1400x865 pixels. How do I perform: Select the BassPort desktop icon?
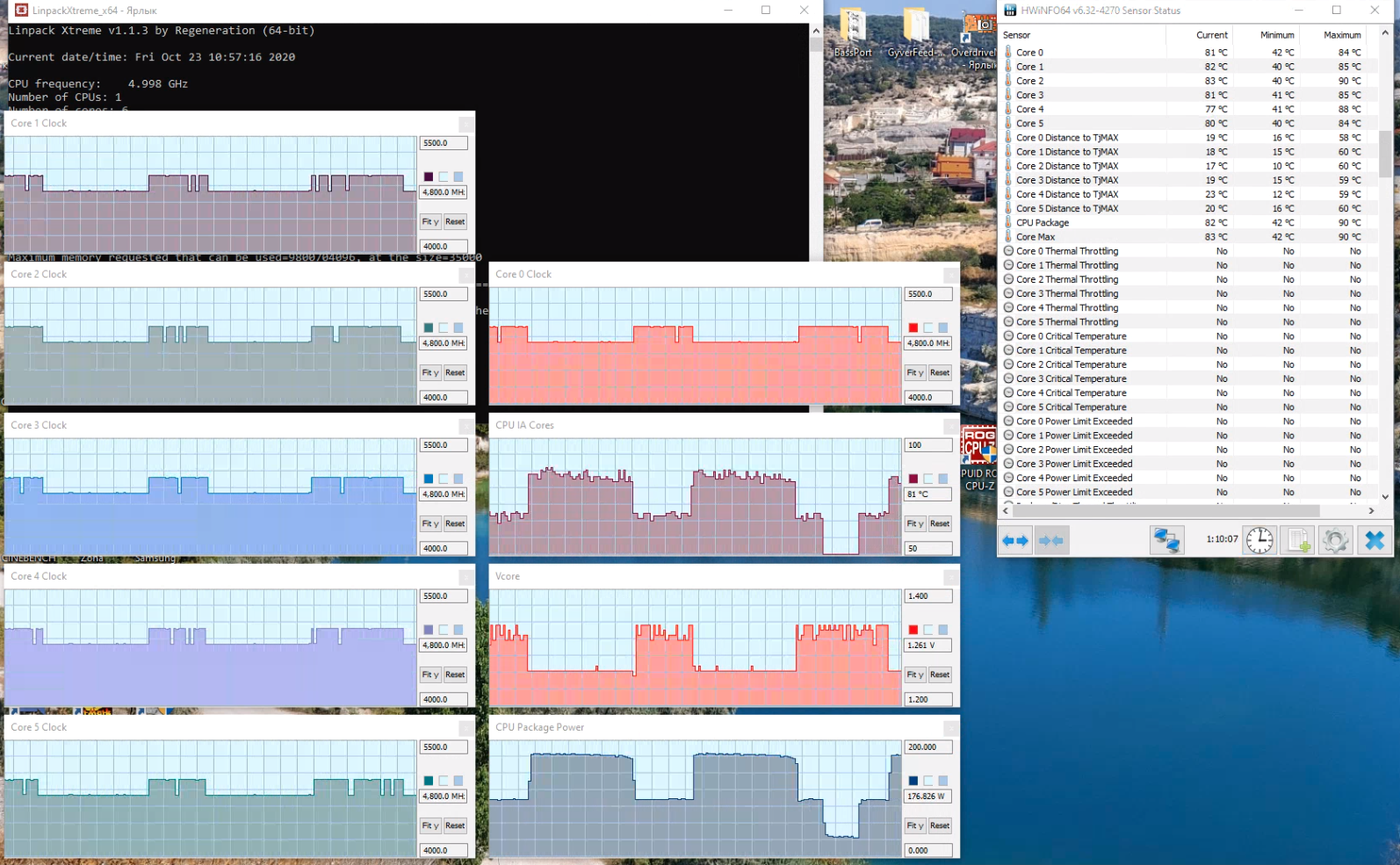tap(853, 33)
